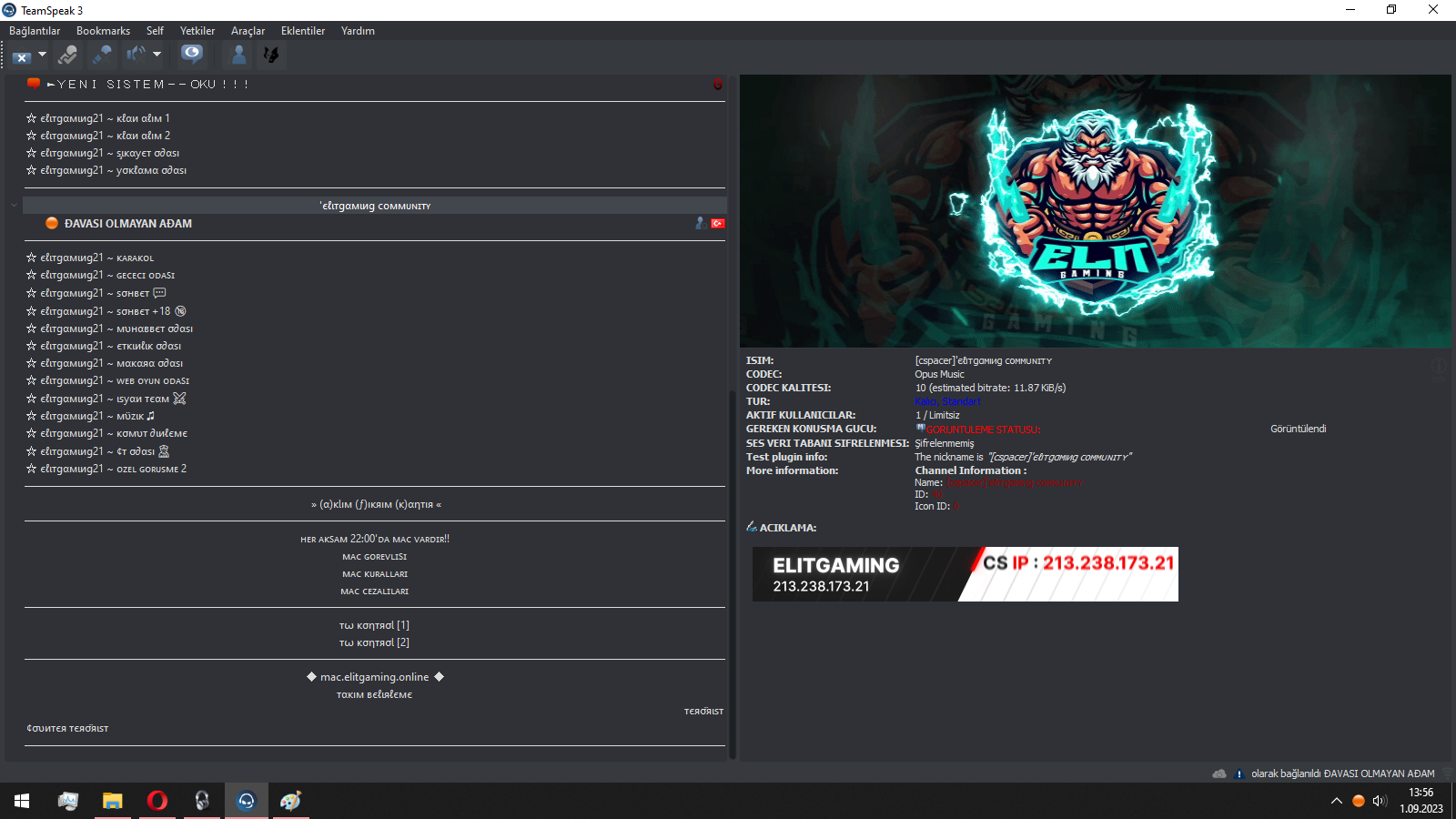Open the Bağlantılar menu
1456x819 pixels.
[x=35, y=31]
